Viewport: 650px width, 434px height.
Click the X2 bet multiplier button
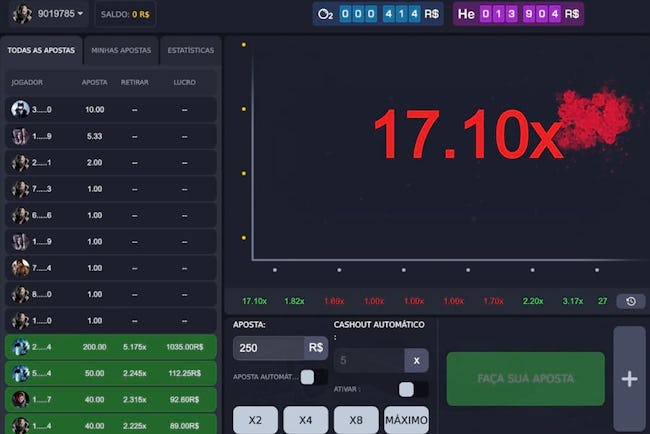(255, 420)
